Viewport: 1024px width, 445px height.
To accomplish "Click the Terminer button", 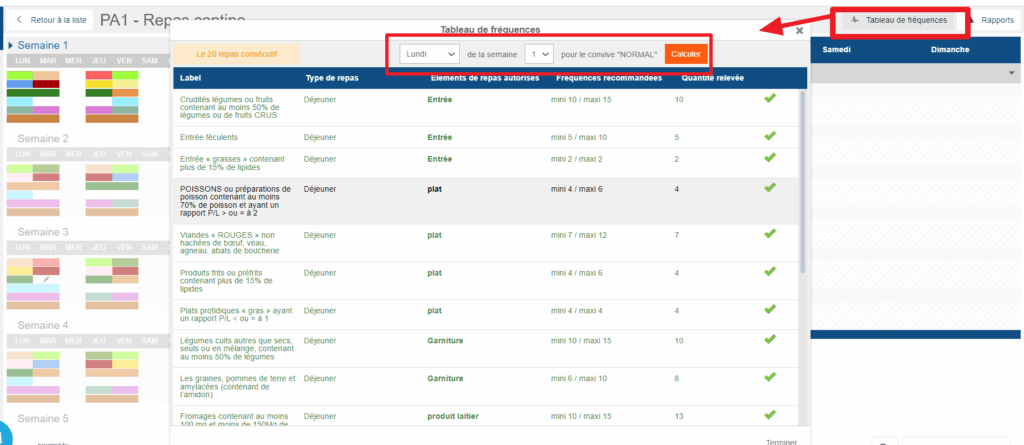I will (x=781, y=440).
